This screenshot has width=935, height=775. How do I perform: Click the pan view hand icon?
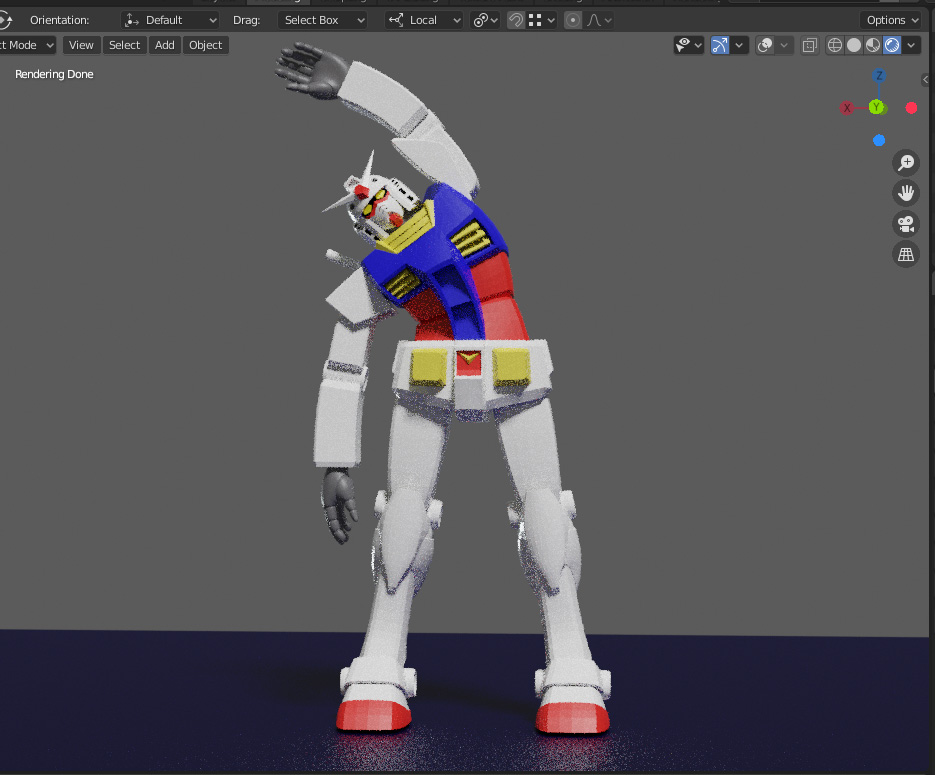tap(906, 193)
